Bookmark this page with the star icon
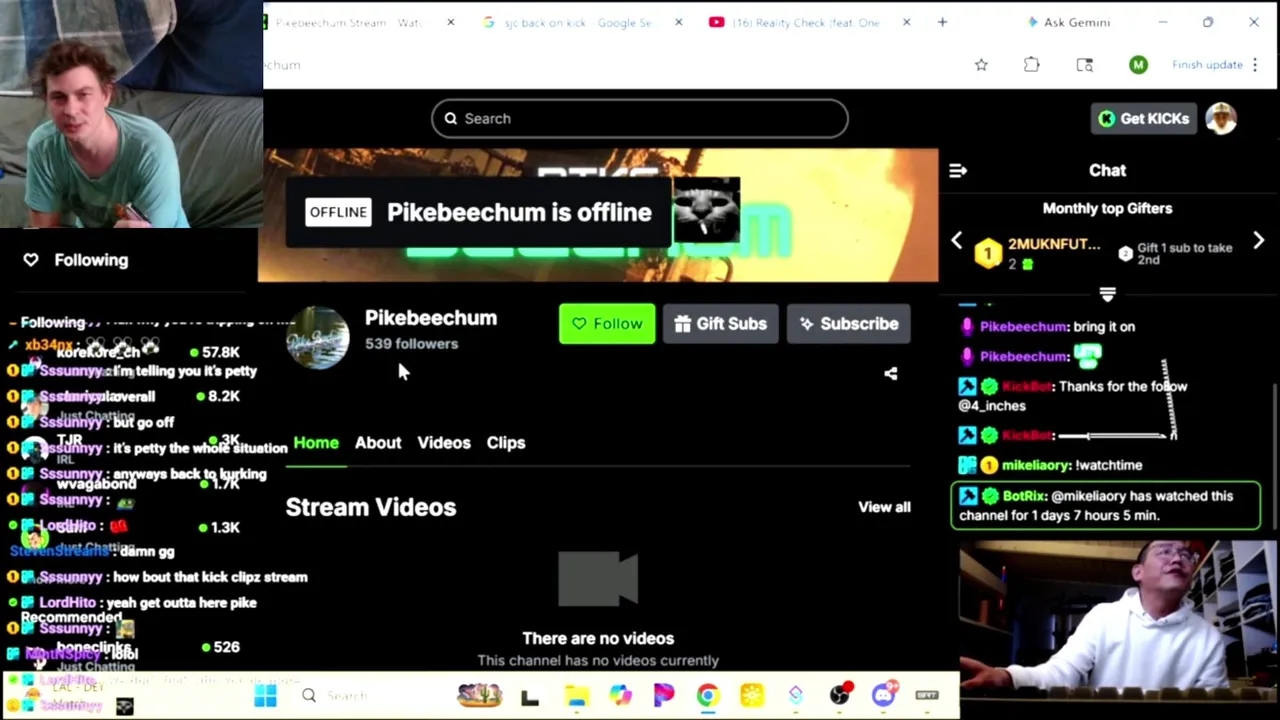The height and width of the screenshot is (720, 1280). 981,65
